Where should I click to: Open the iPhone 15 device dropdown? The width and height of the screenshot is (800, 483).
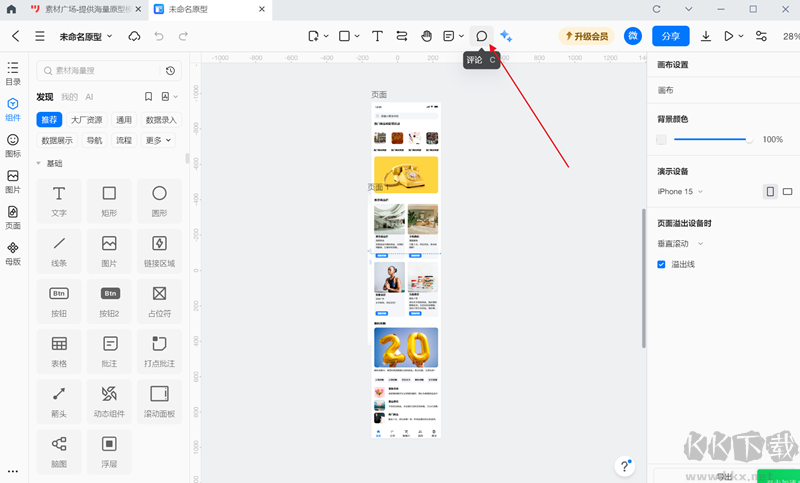pyautogui.click(x=680, y=191)
